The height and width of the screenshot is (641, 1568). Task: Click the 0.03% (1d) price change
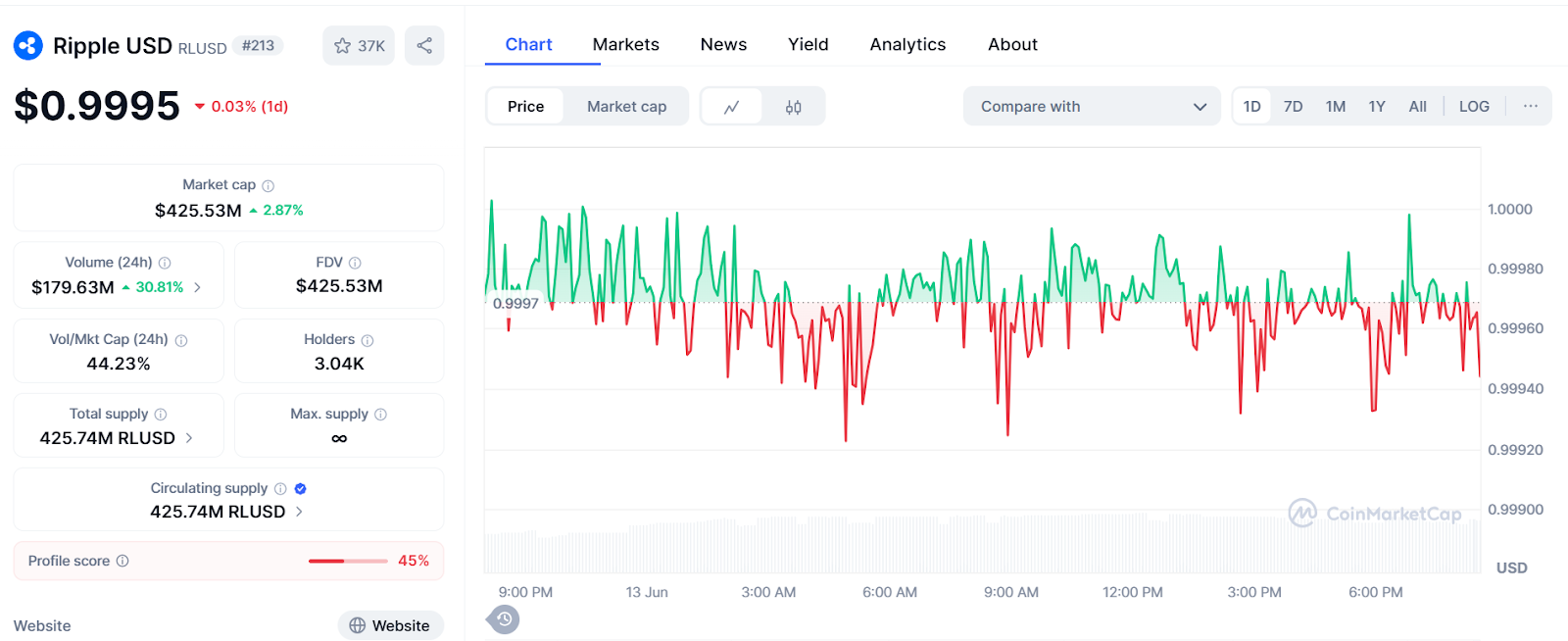coord(241,106)
